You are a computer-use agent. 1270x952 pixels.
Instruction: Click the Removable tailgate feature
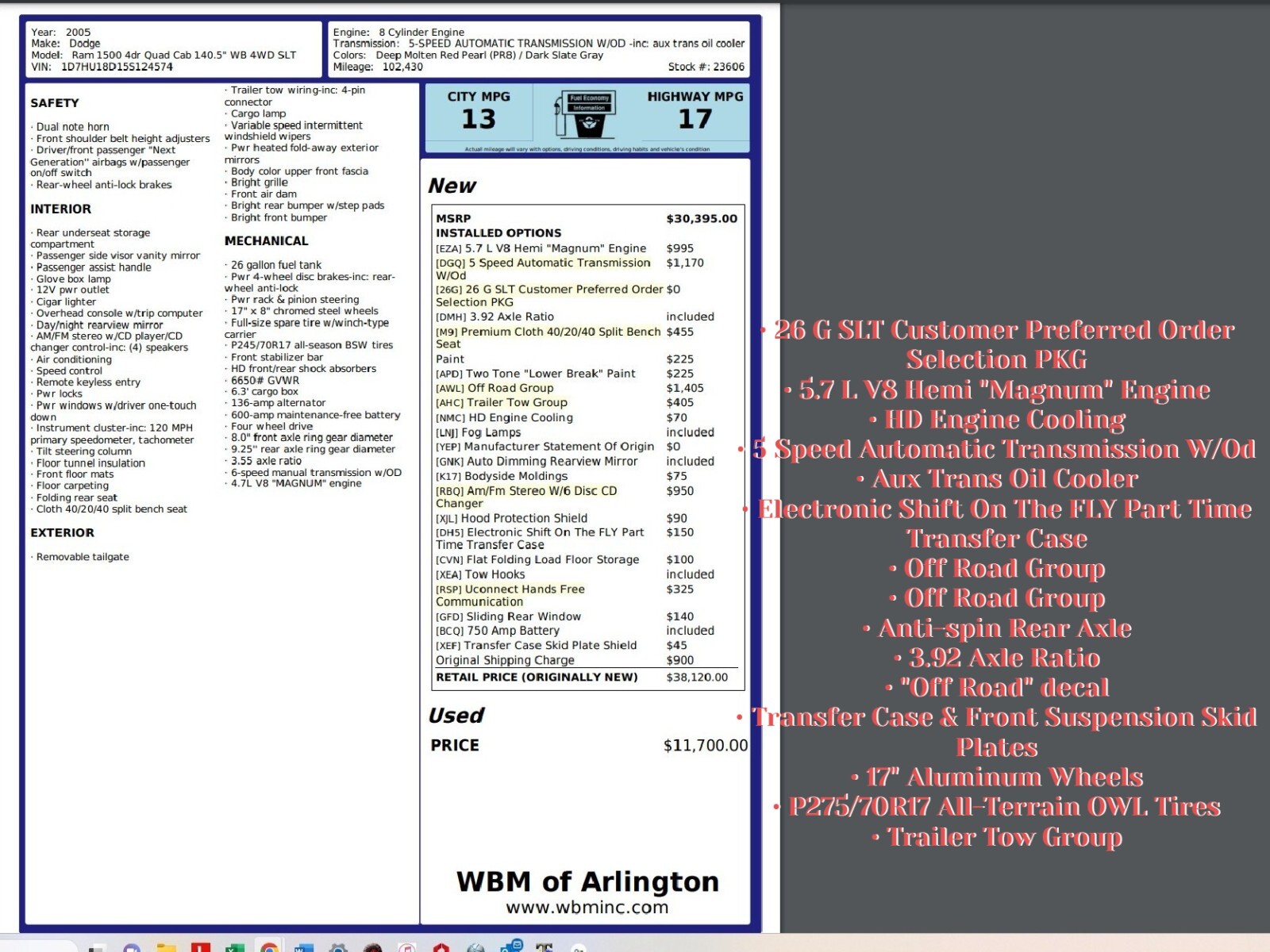click(x=80, y=557)
